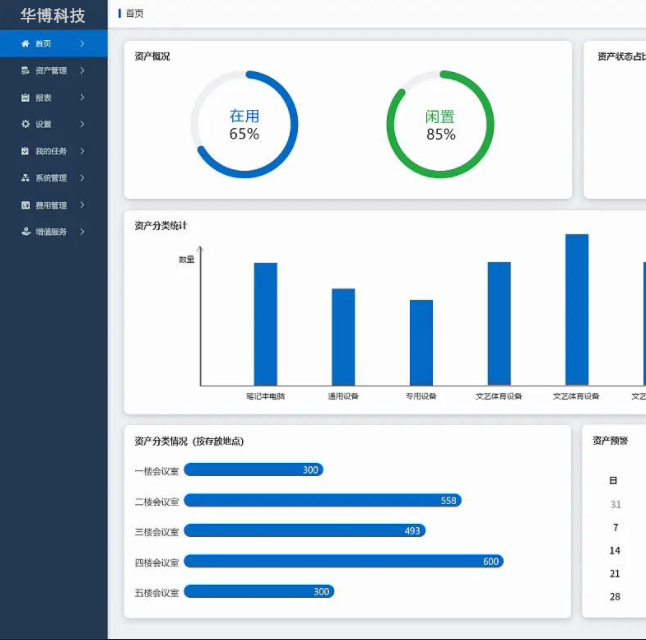Select 我的任务 menu label

tap(51, 152)
